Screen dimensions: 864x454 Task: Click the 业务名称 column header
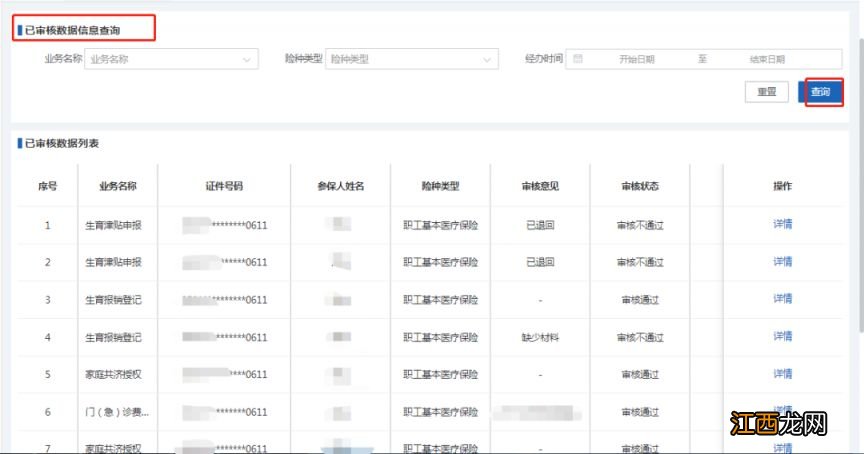(x=118, y=186)
